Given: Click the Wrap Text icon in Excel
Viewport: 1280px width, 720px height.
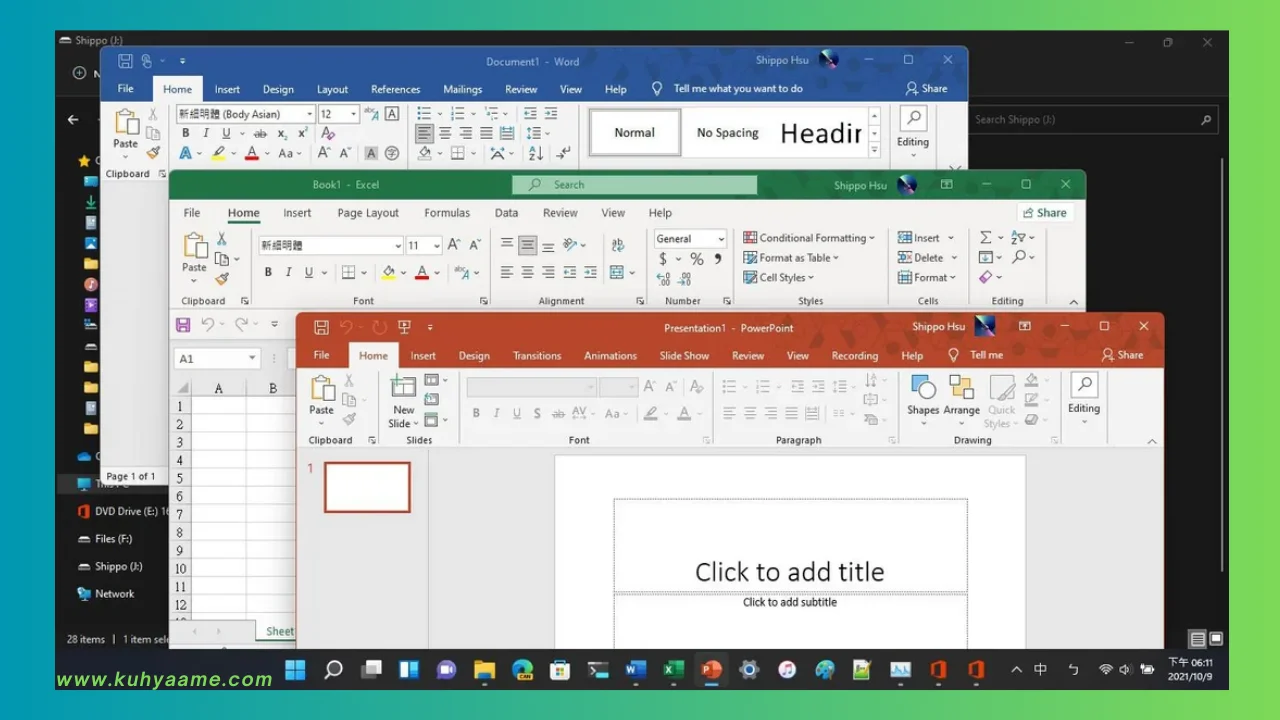Looking at the screenshot, I should coord(617,245).
